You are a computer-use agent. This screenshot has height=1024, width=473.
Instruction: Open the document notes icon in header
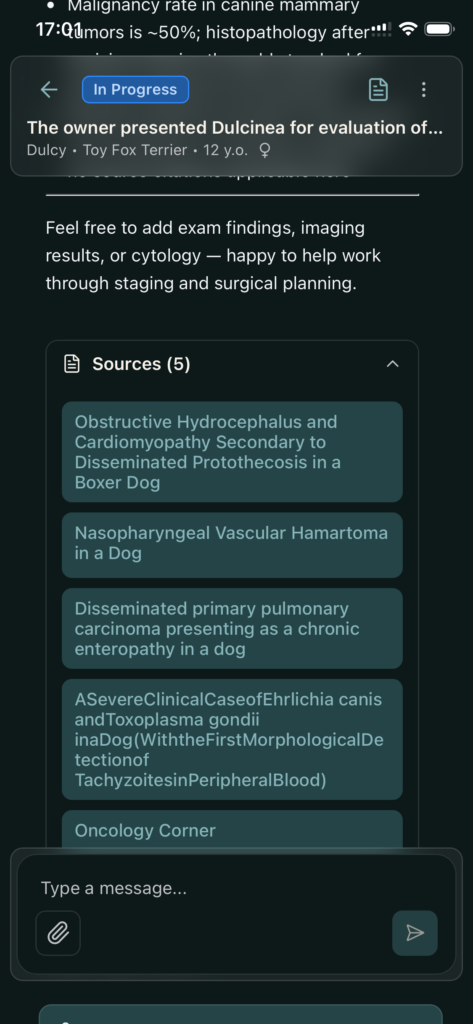click(378, 90)
